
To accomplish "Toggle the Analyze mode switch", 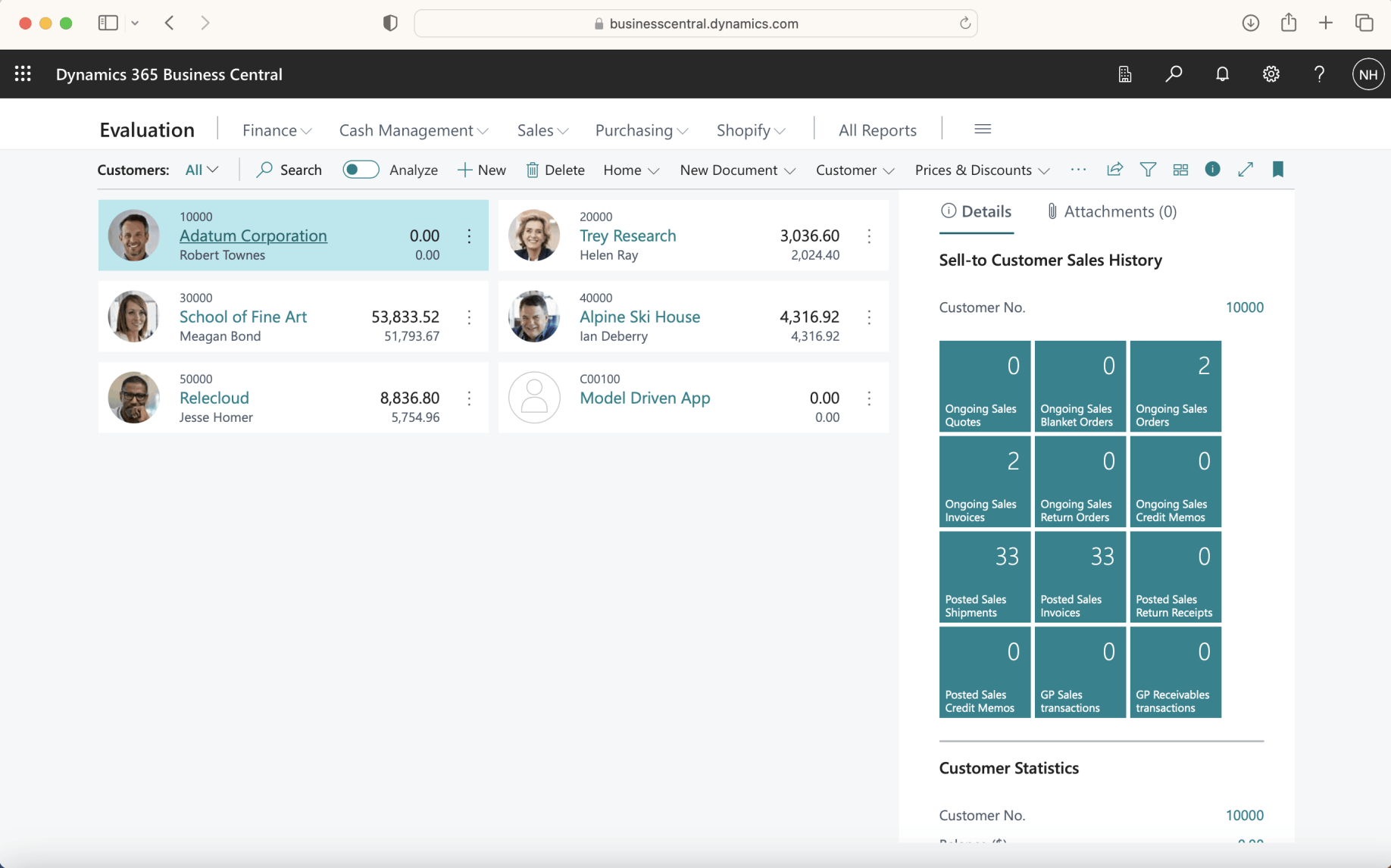I will [361, 170].
